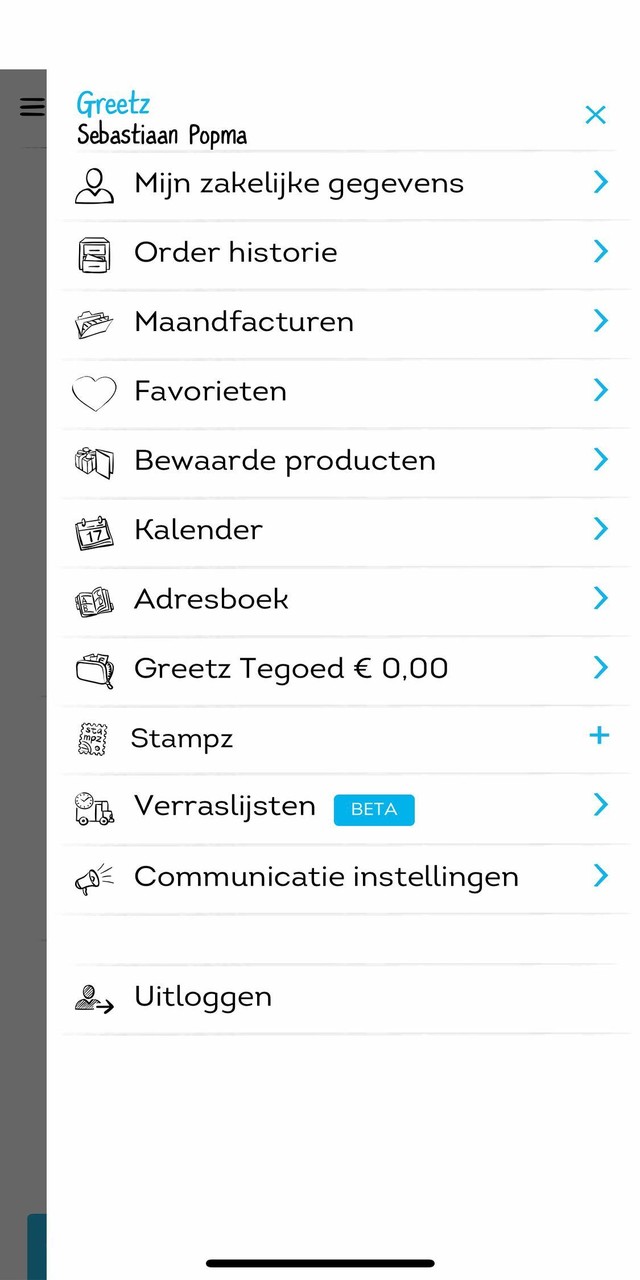Go to Communicatie instellingen
Viewport: 640px width, 1280px height.
pos(326,877)
